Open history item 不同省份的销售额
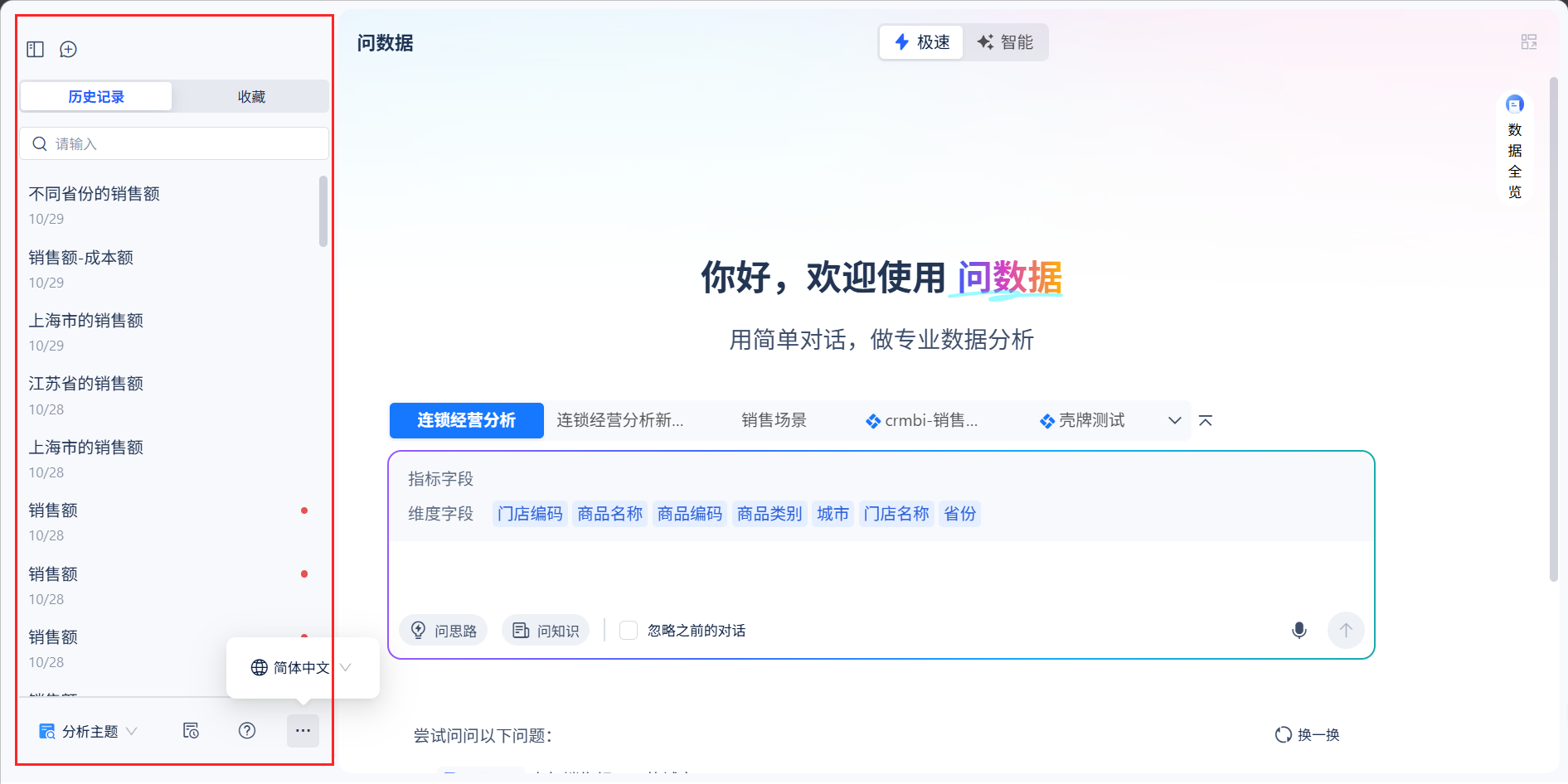 point(170,206)
